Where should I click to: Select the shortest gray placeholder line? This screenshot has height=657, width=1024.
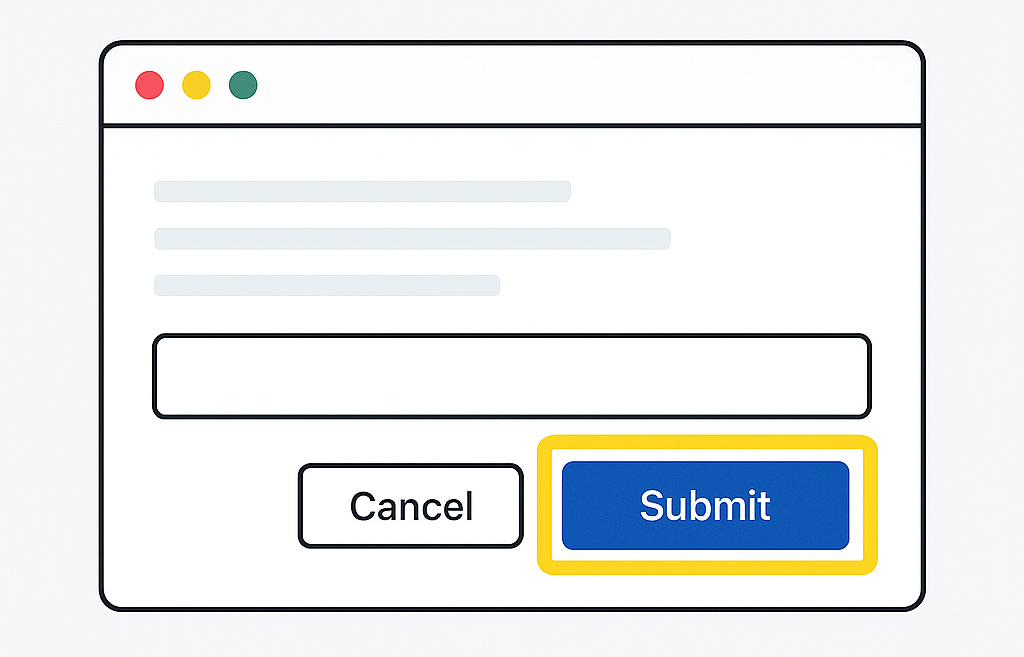tap(327, 285)
